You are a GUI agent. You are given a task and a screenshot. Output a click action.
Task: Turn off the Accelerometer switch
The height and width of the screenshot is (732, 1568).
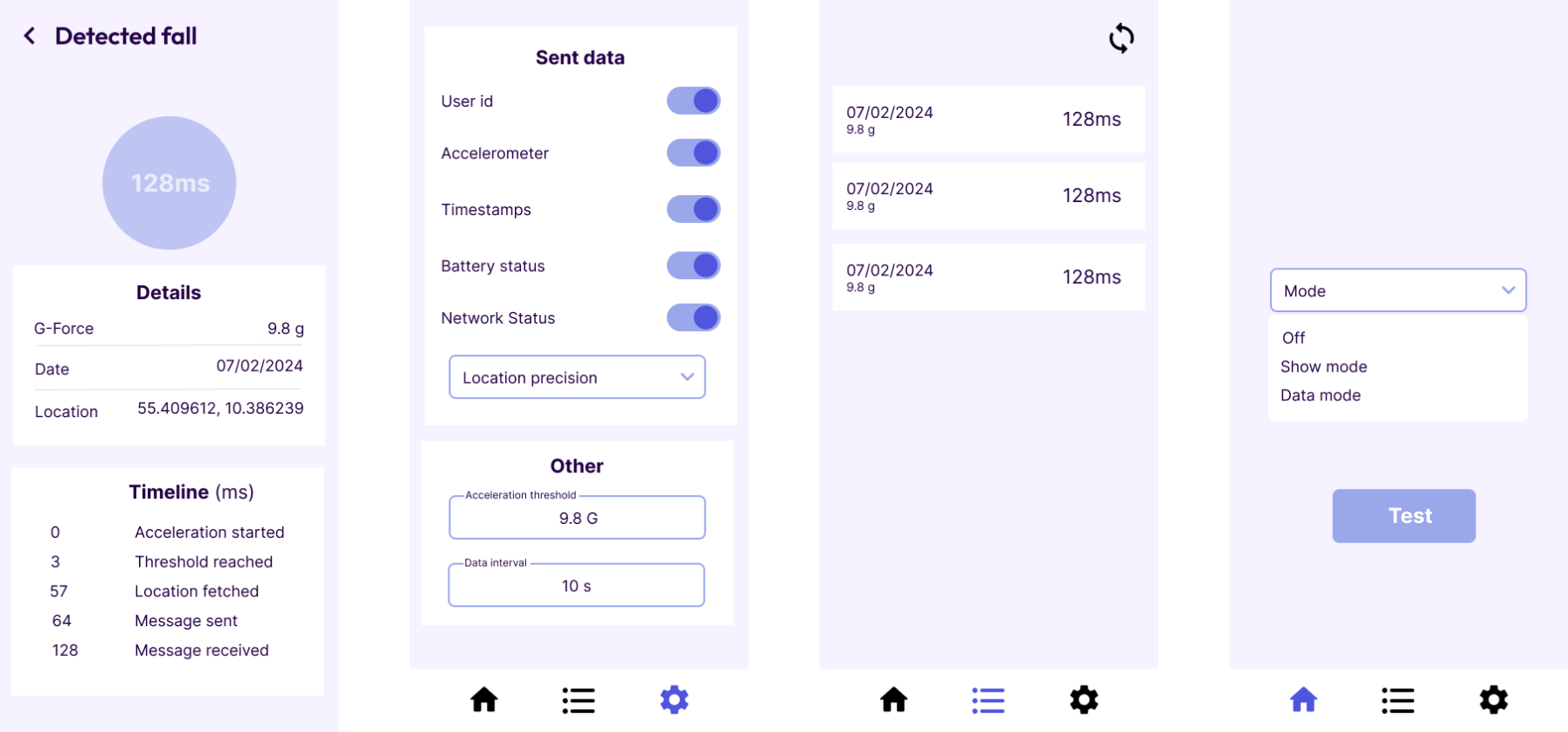coord(693,153)
